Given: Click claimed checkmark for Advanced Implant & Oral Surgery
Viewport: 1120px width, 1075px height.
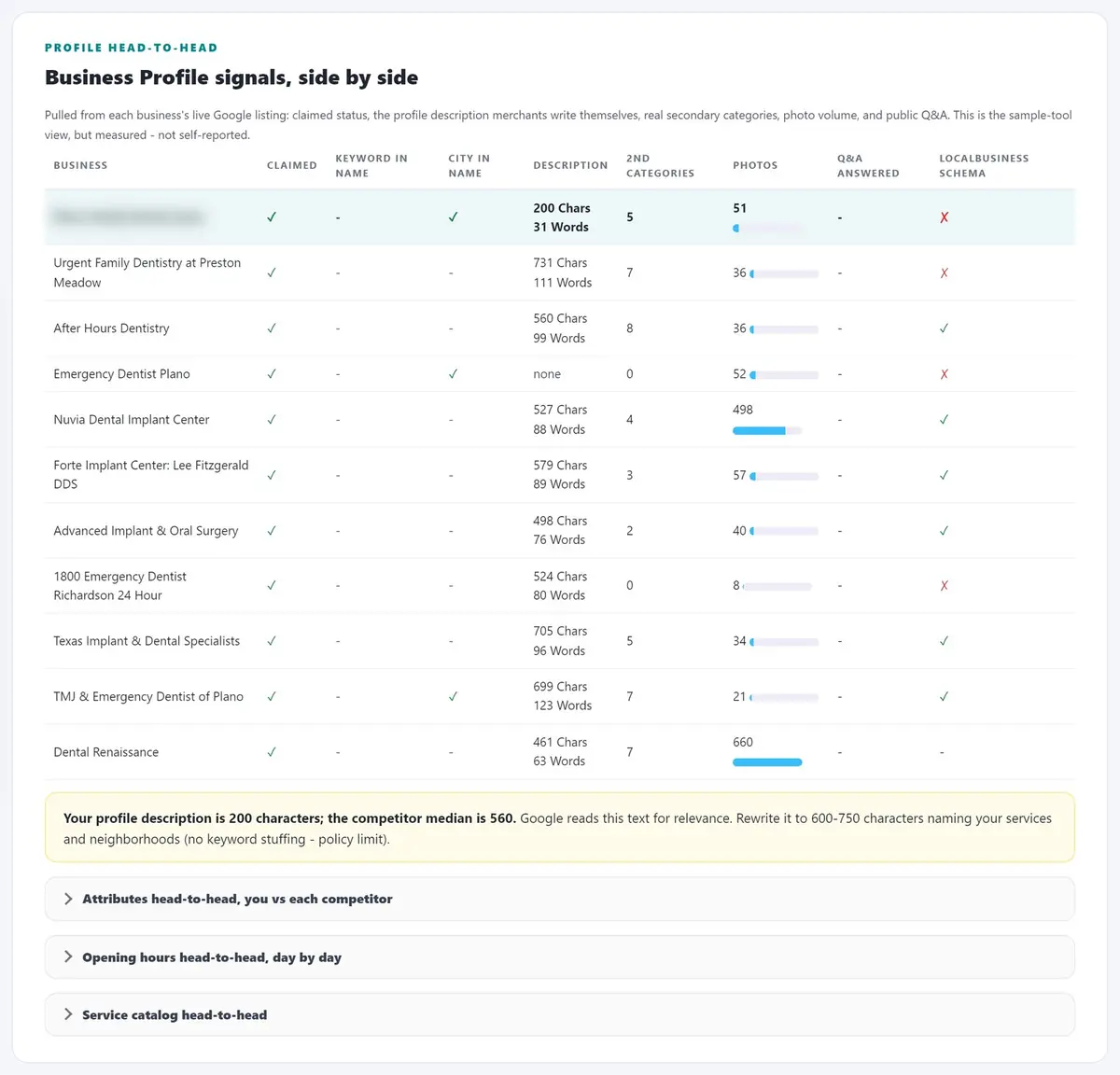Looking at the screenshot, I should click(272, 531).
